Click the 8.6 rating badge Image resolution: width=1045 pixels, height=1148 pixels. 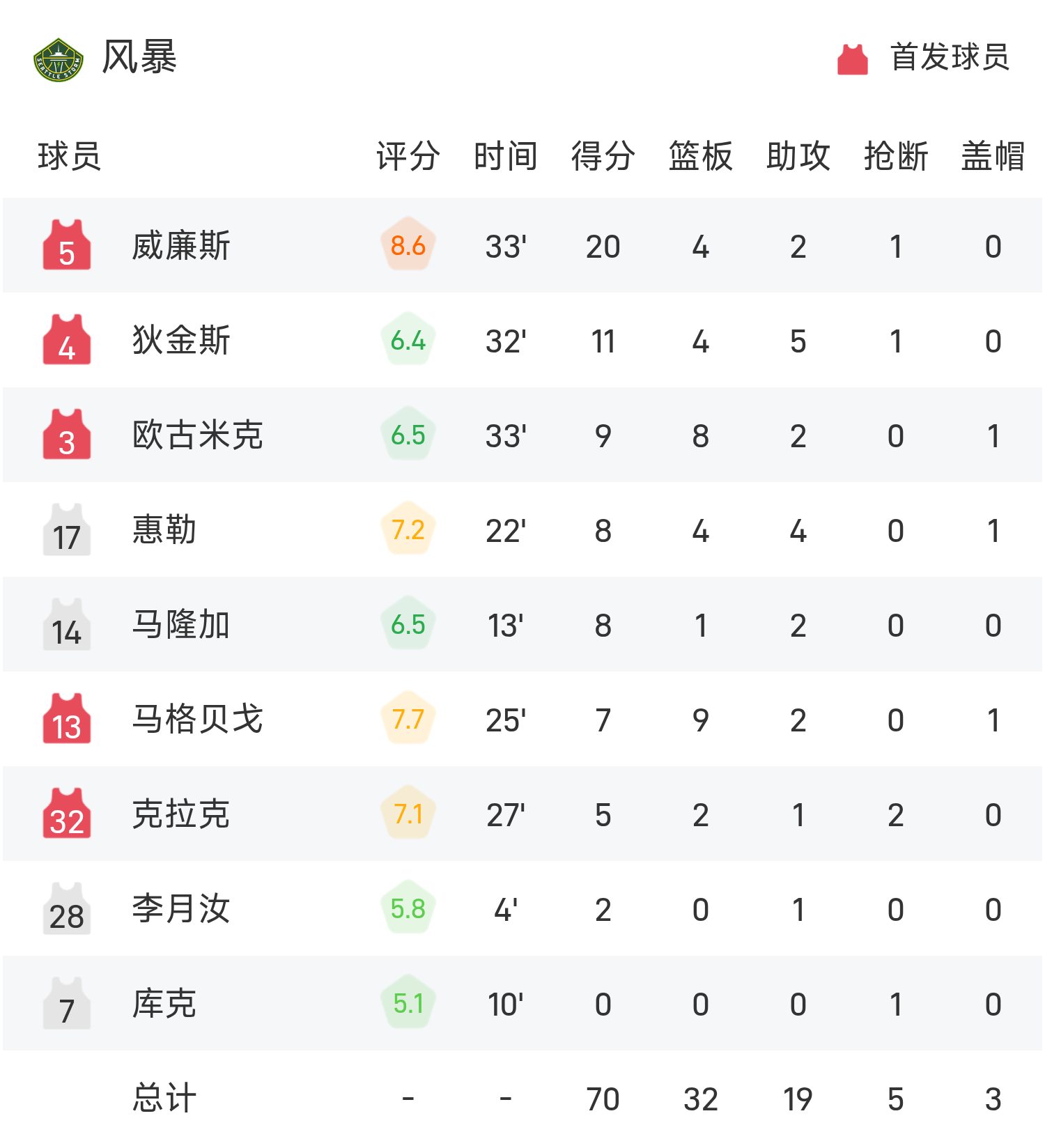click(408, 245)
